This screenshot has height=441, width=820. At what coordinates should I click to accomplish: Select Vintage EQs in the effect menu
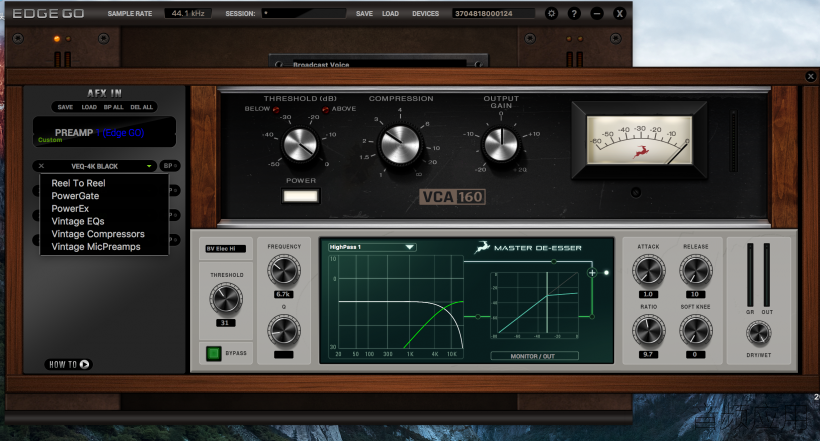tap(78, 221)
